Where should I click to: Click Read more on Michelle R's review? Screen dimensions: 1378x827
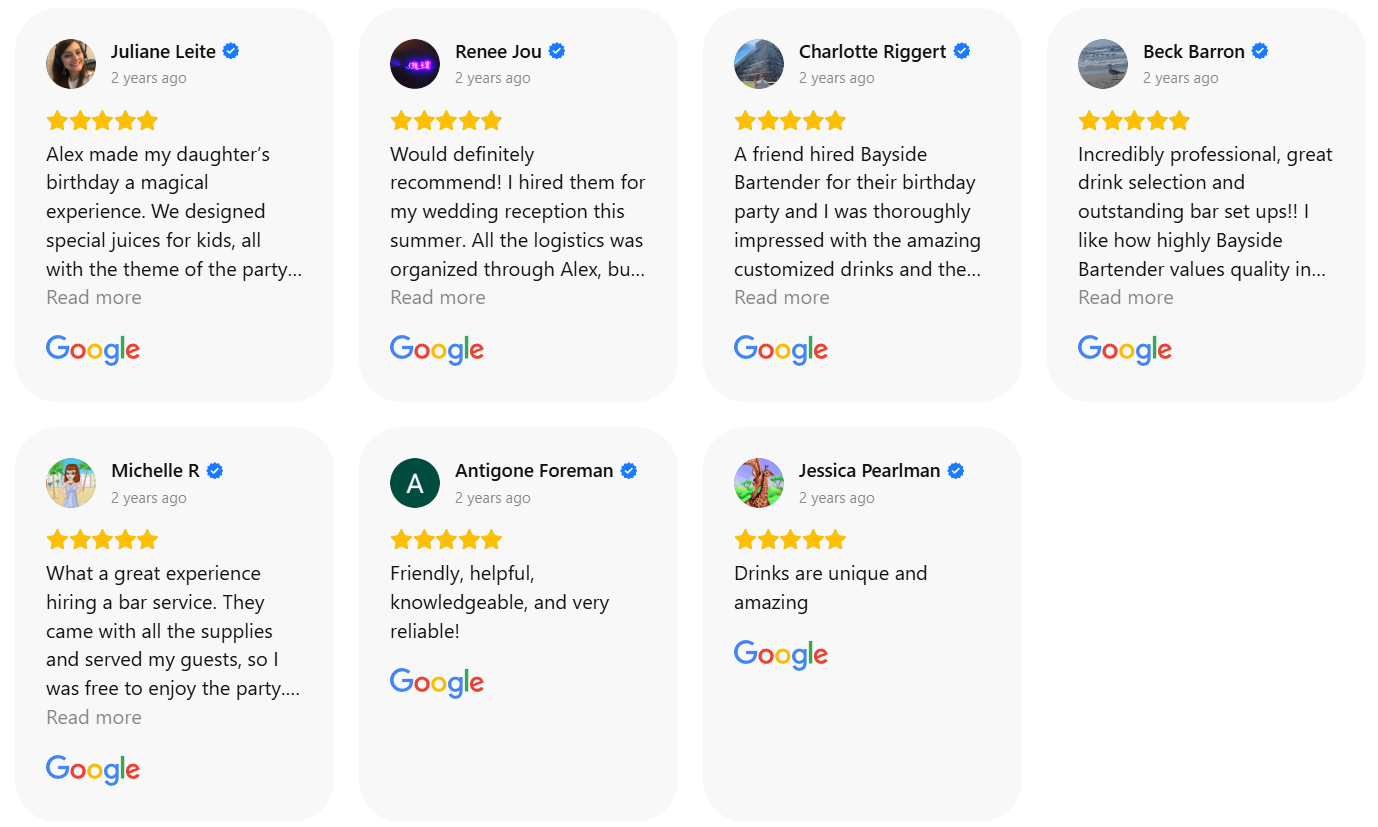coord(94,717)
